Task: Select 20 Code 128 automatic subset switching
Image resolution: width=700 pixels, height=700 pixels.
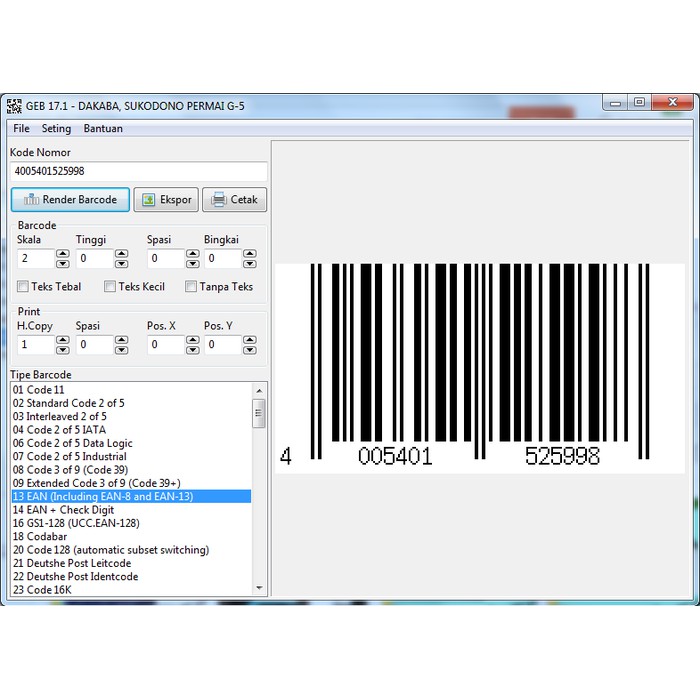Action: pos(131,550)
